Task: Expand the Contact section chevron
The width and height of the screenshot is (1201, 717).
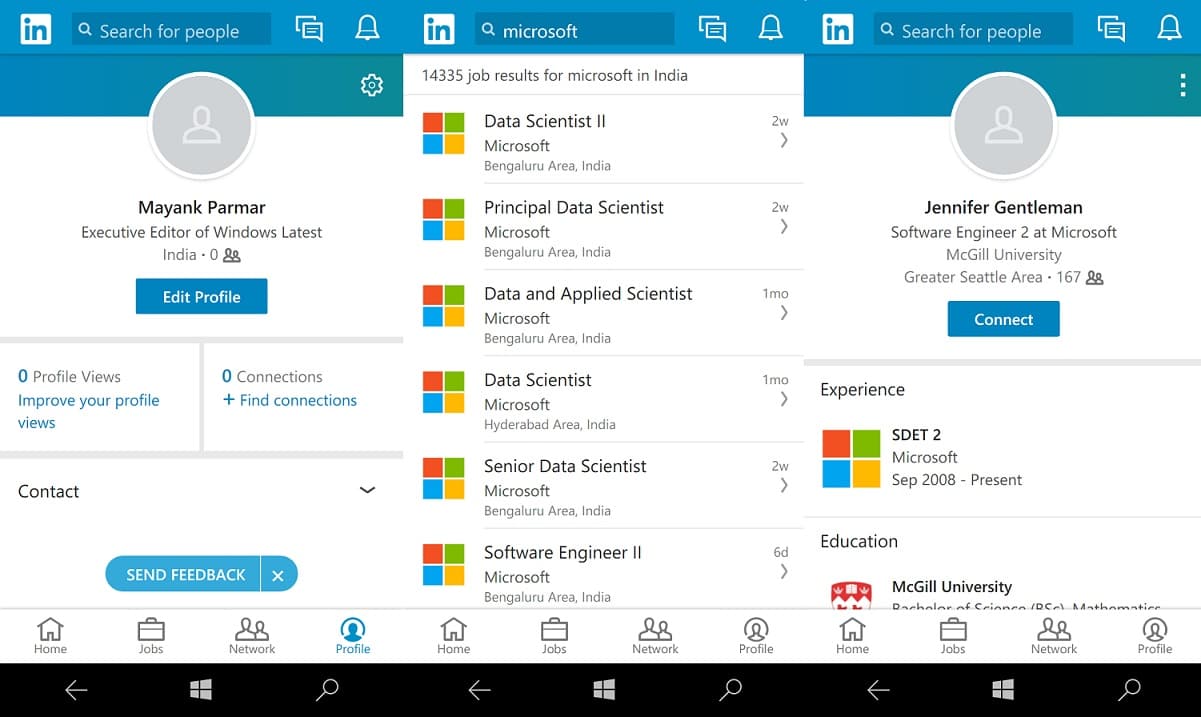Action: [367, 490]
